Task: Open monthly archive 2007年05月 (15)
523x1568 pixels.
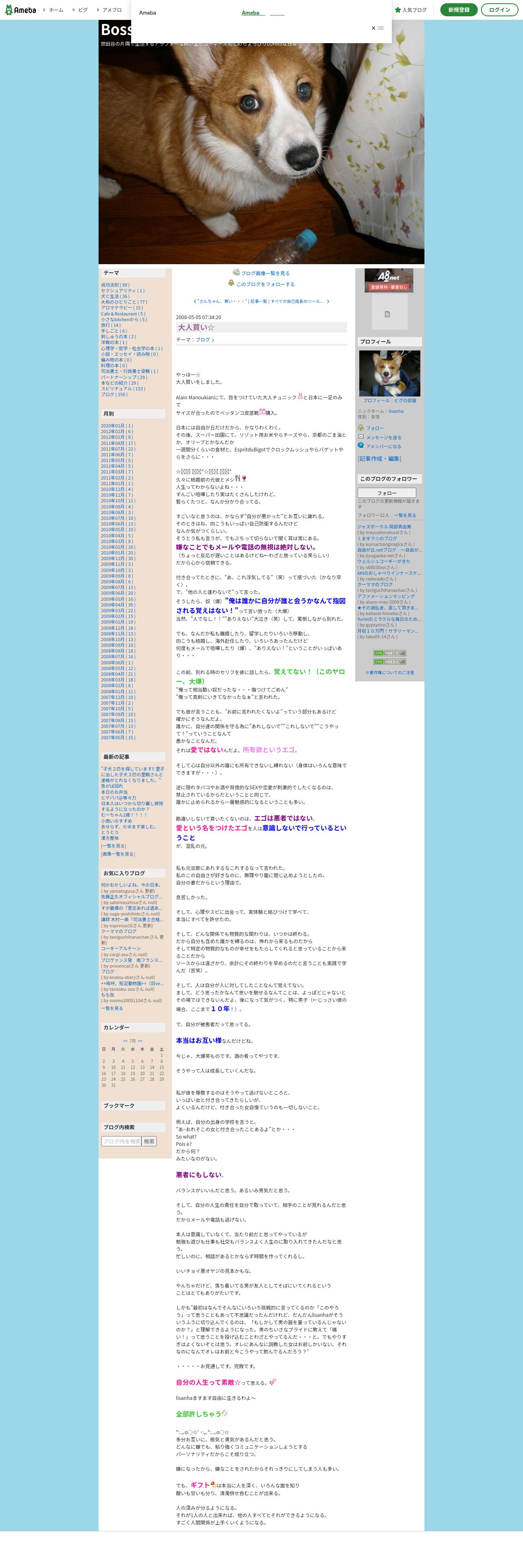Action: pyautogui.click(x=118, y=737)
